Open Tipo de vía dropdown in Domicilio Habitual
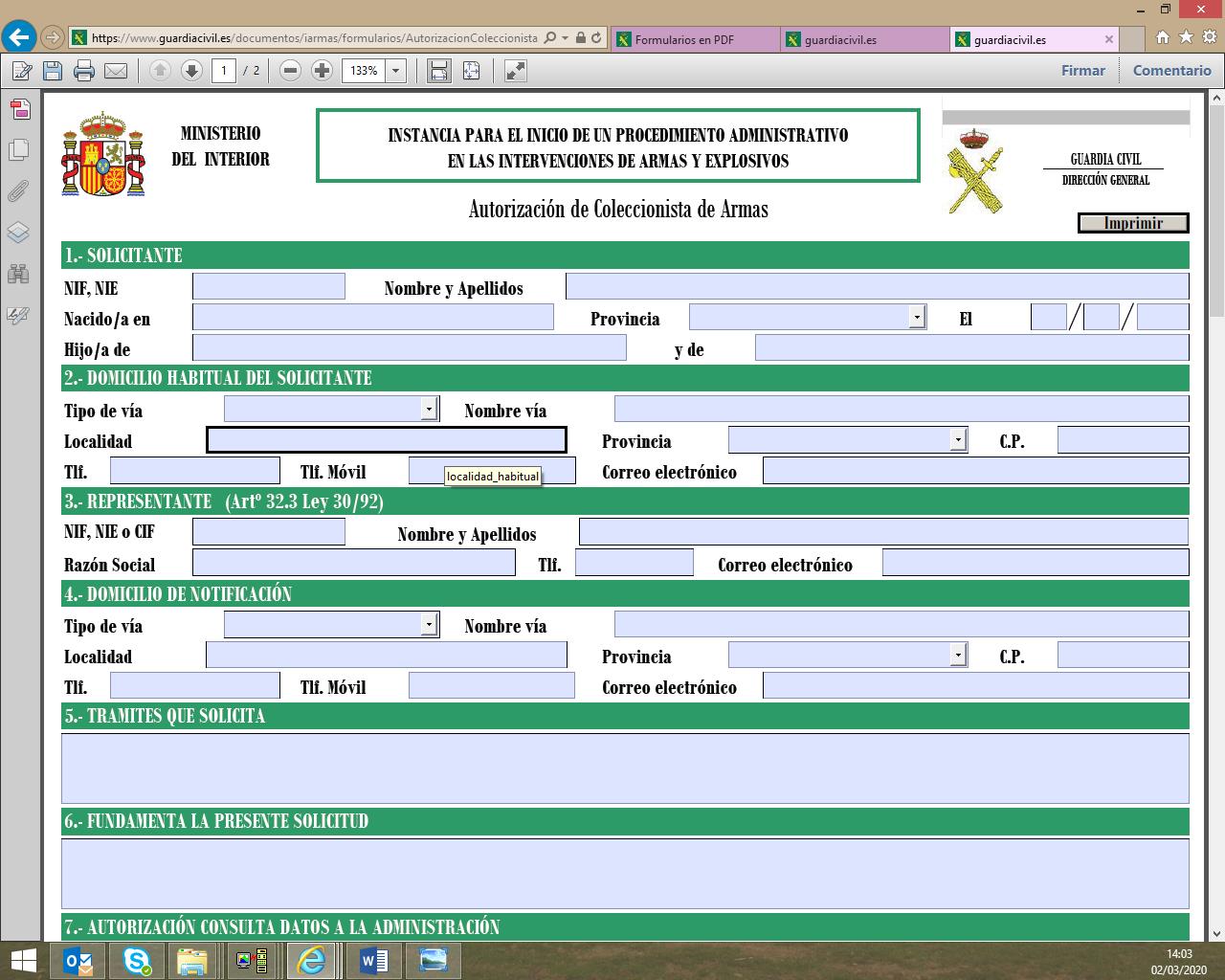This screenshot has height=980, width=1225. click(429, 409)
